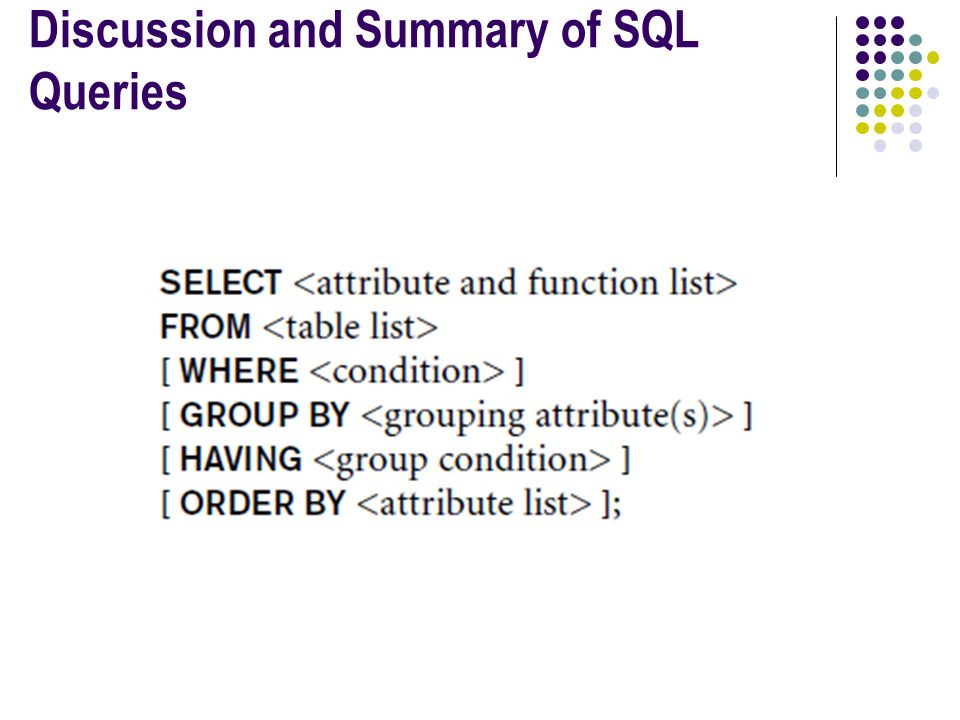
Task: Select the SELECT keyword in the query
Action: [220, 283]
